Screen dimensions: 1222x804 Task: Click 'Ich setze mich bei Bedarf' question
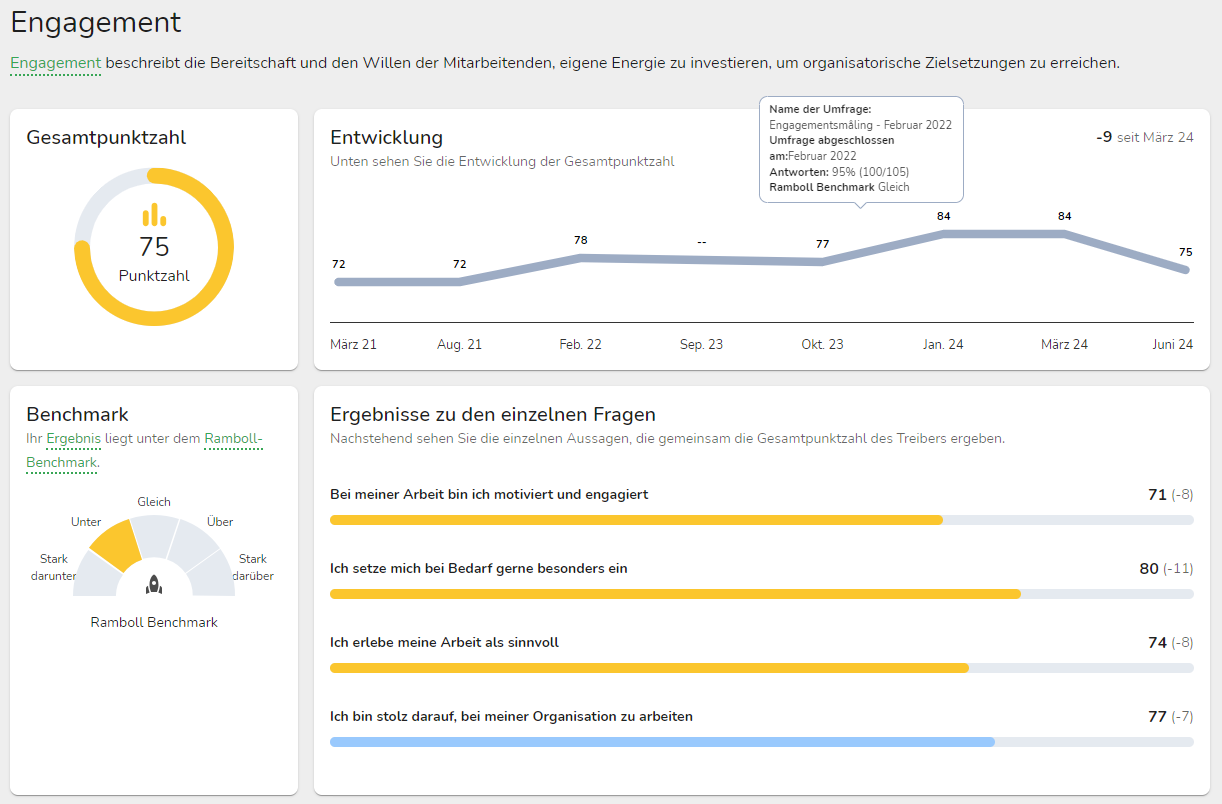(478, 568)
